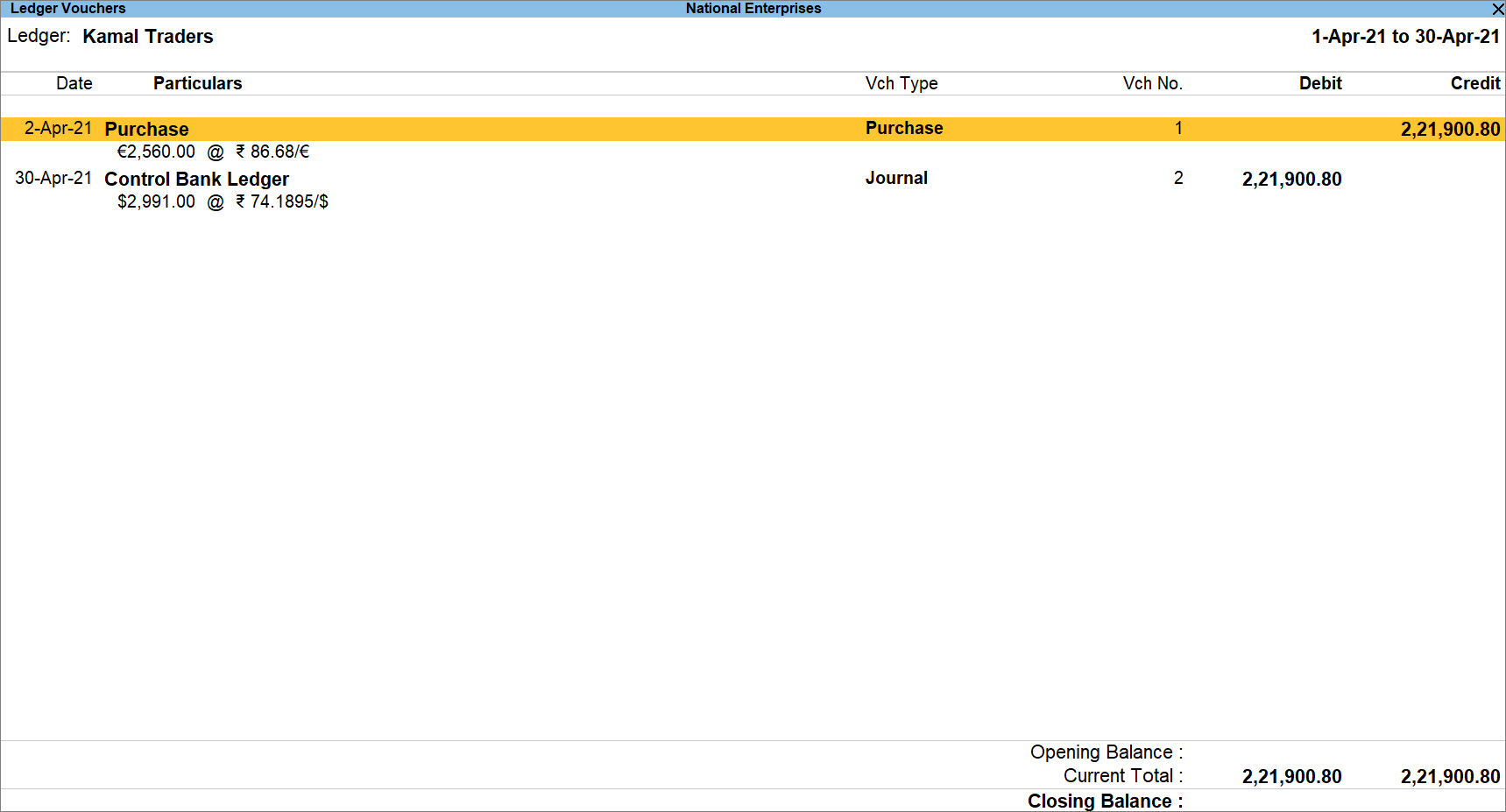
Task: Select the Purchase entry dated 2-Apr-21
Action: pos(753,129)
